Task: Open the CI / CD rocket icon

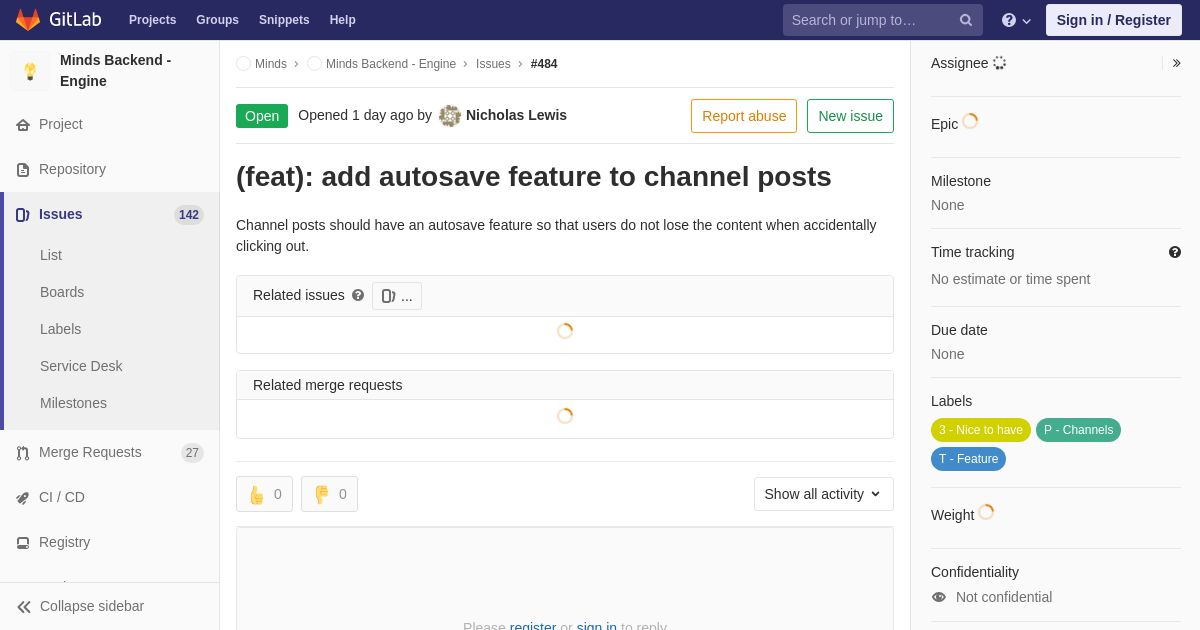Action: click(x=23, y=498)
